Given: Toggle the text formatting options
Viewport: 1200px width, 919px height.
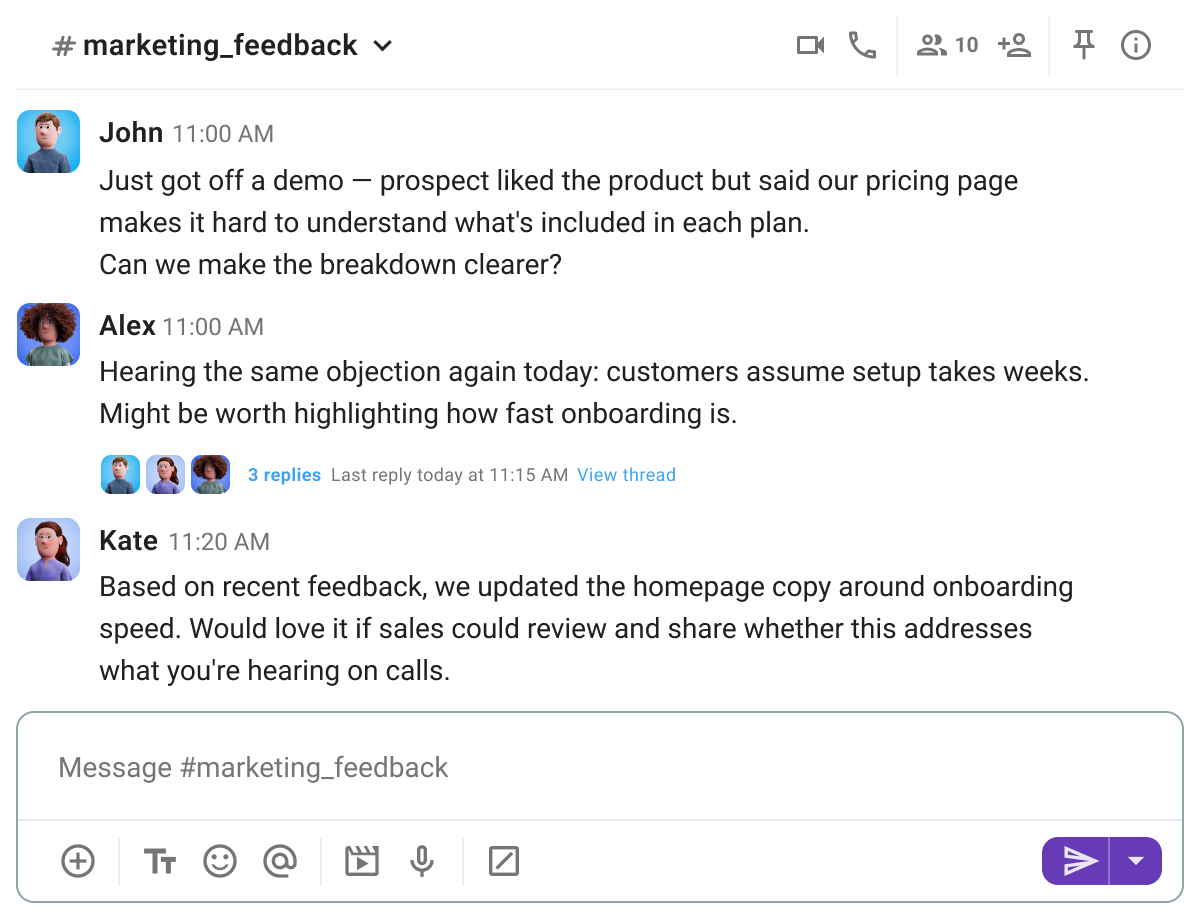Looking at the screenshot, I should coord(159,861).
